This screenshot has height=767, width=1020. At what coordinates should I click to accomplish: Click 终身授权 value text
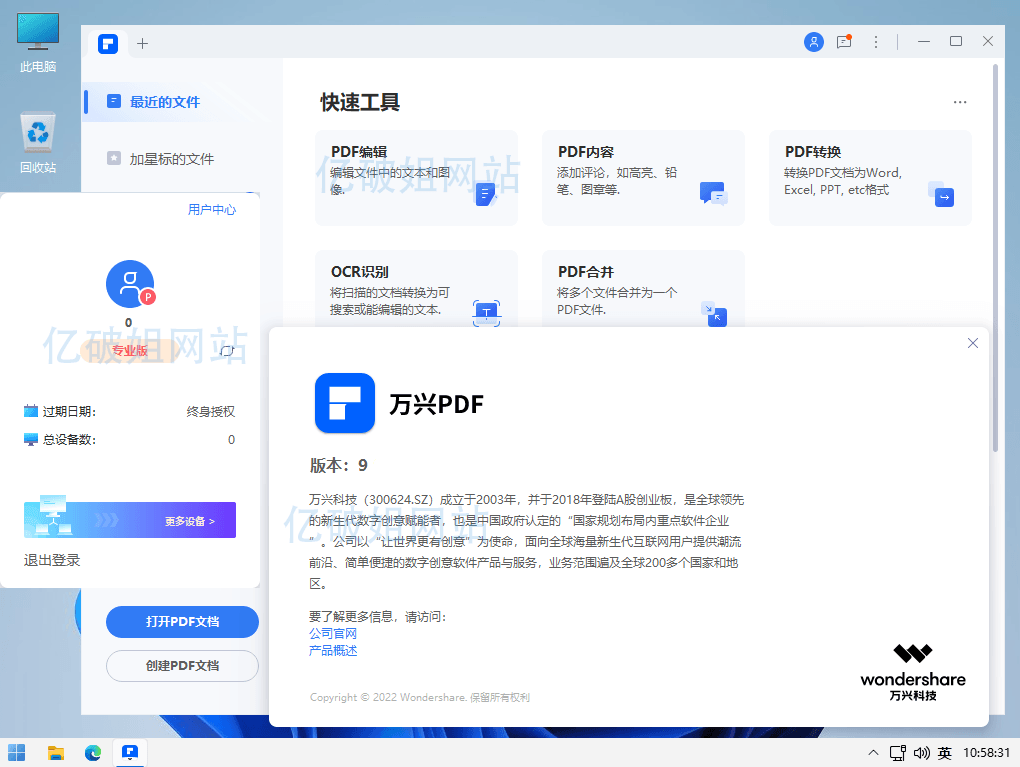(x=211, y=412)
